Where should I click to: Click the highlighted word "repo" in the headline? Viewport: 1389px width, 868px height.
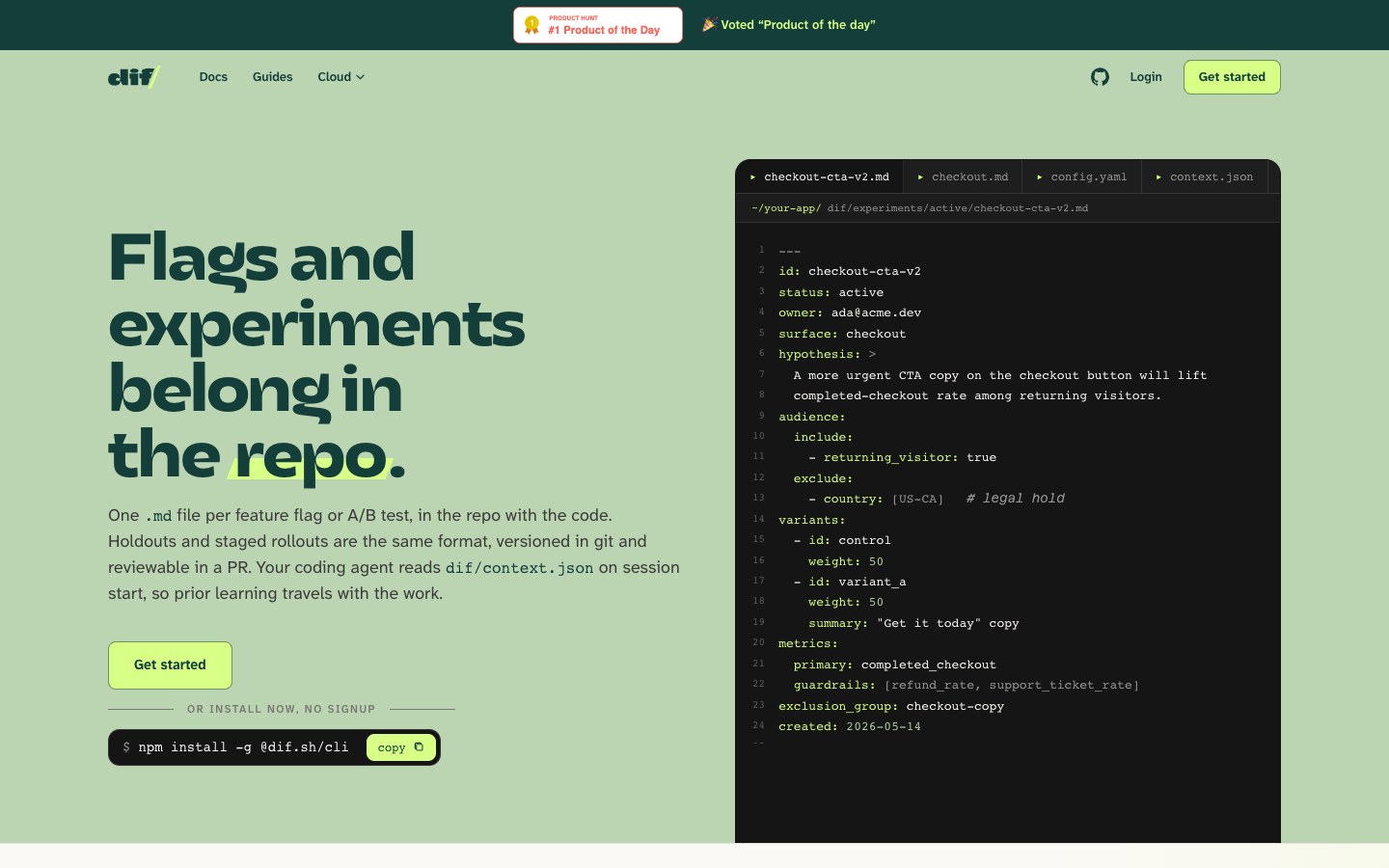(311, 455)
